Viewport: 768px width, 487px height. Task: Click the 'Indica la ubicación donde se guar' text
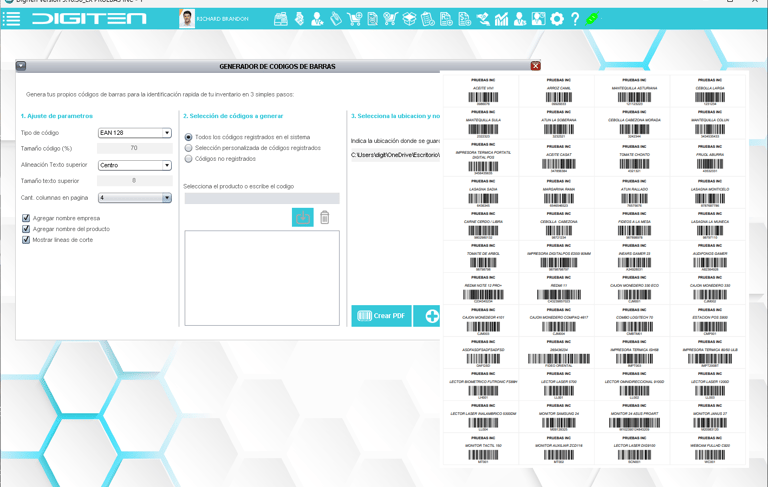coord(395,141)
